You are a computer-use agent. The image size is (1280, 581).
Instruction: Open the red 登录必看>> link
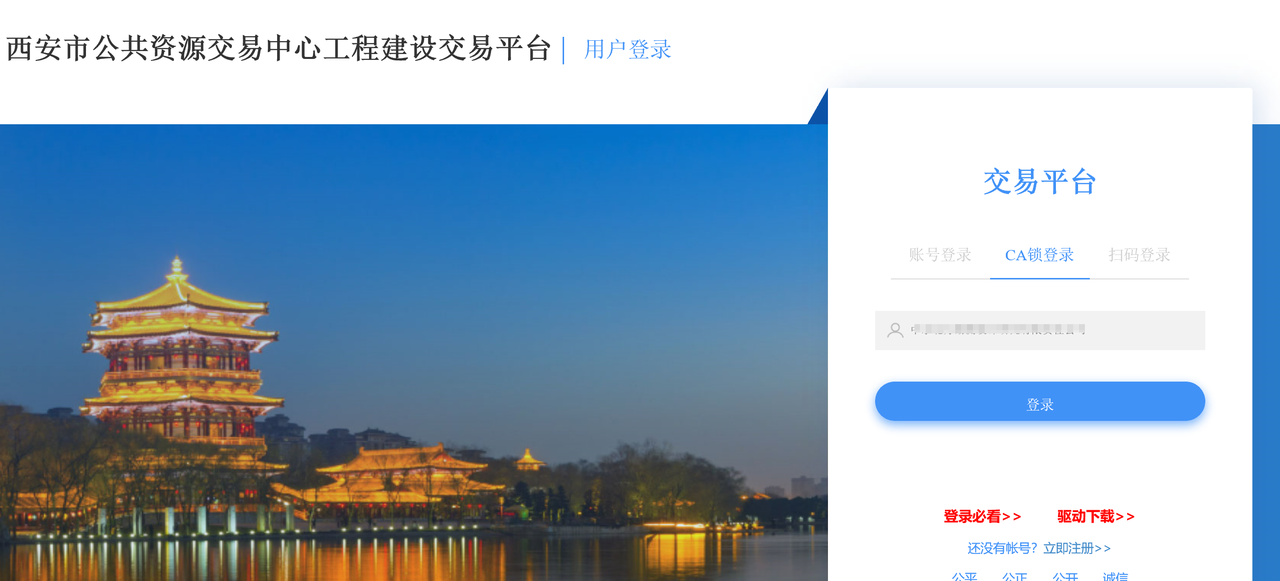coord(982,517)
